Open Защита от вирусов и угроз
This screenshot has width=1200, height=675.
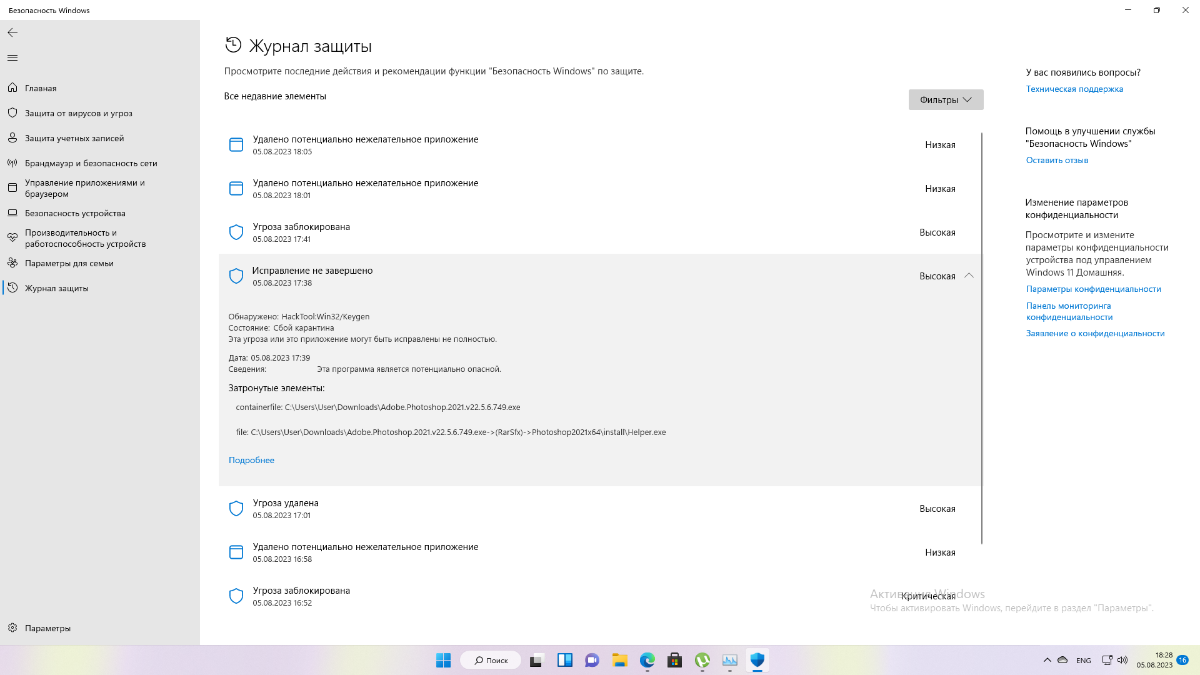[79, 113]
